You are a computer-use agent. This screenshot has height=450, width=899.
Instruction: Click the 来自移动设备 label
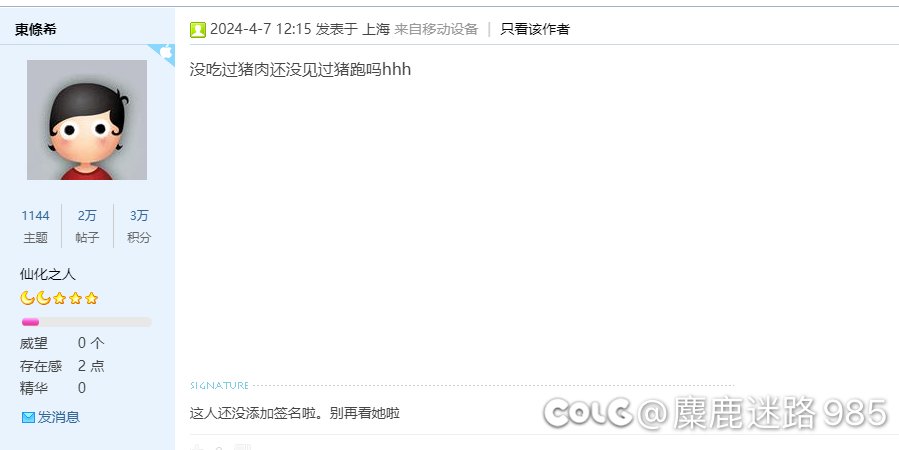tap(436, 29)
